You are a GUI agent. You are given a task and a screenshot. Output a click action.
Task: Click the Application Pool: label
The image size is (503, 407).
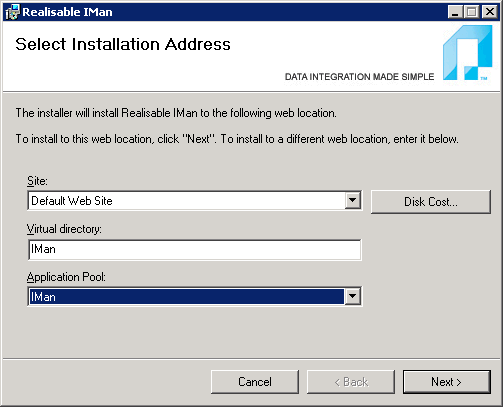pyautogui.click(x=66, y=277)
